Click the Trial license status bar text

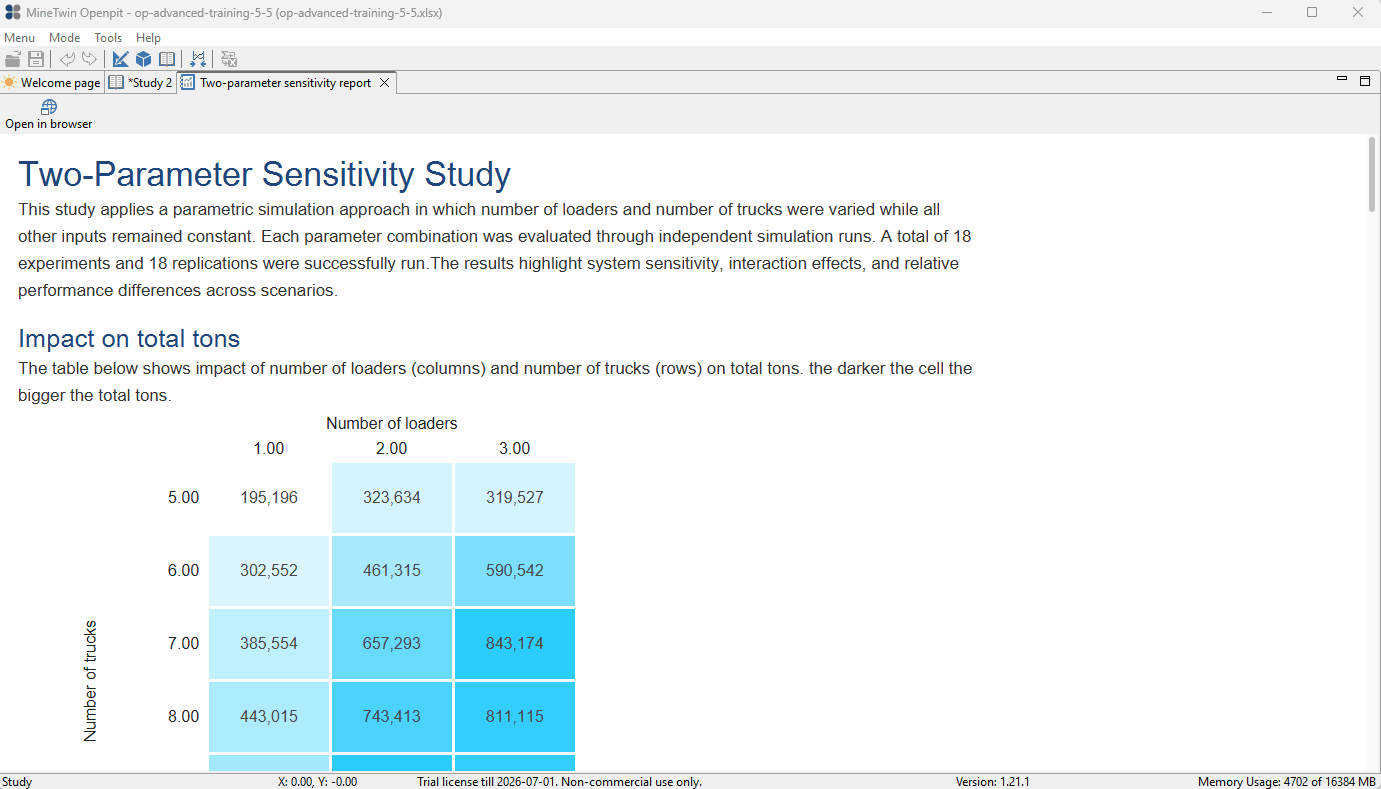[x=559, y=781]
